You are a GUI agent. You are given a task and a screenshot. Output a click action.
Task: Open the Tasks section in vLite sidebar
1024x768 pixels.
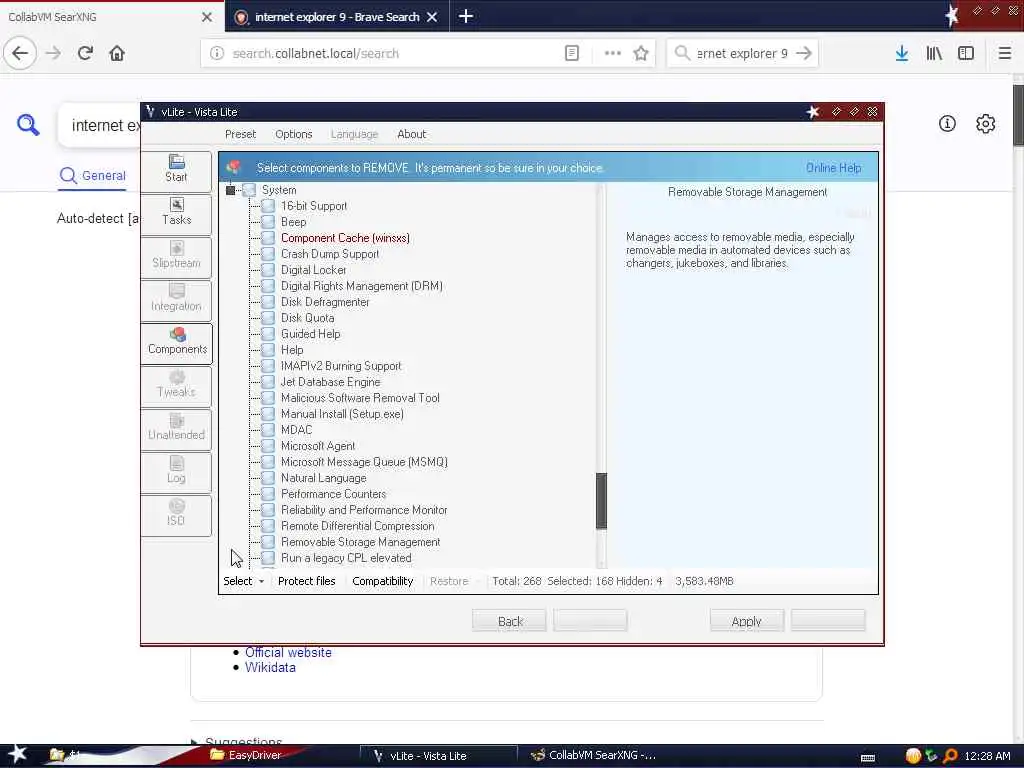tap(176, 213)
